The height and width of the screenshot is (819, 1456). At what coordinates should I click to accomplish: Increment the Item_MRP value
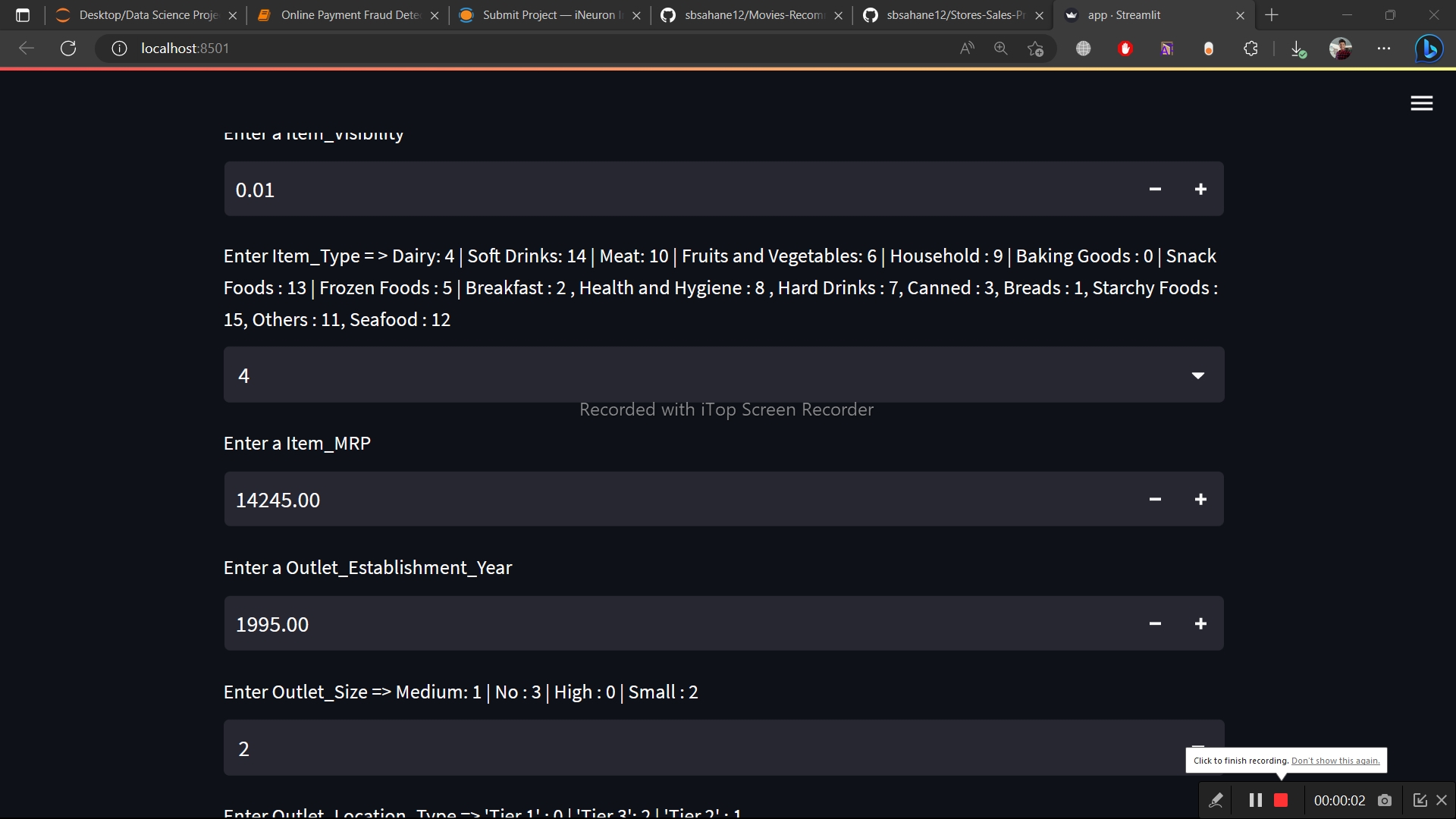coord(1200,500)
